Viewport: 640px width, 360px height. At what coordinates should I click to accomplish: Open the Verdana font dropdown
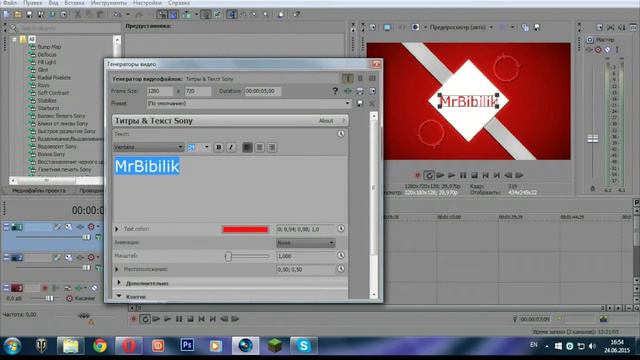pyautogui.click(x=149, y=147)
